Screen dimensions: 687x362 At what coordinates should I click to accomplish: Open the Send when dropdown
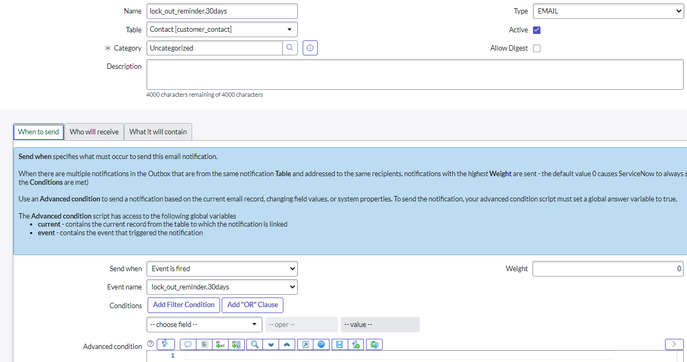point(222,269)
